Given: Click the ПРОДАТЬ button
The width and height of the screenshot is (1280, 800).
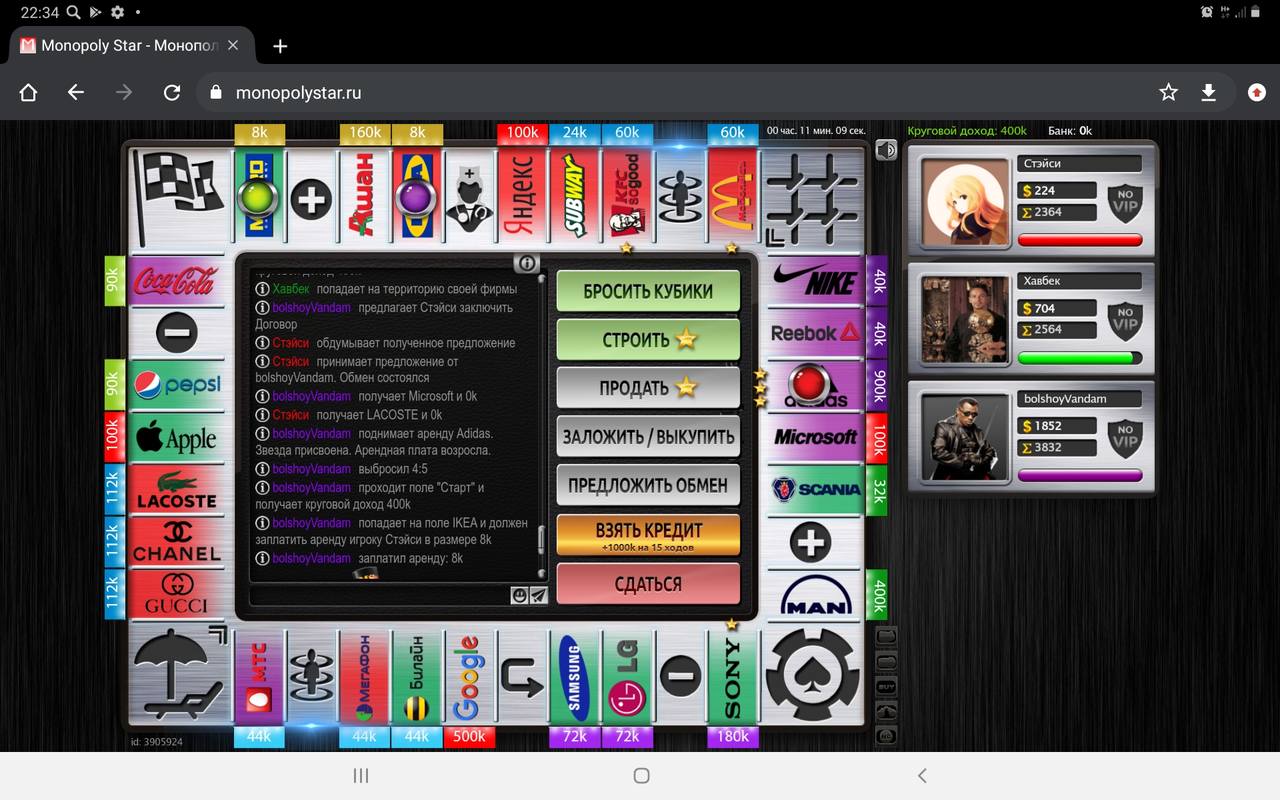Looking at the screenshot, I should [648, 388].
